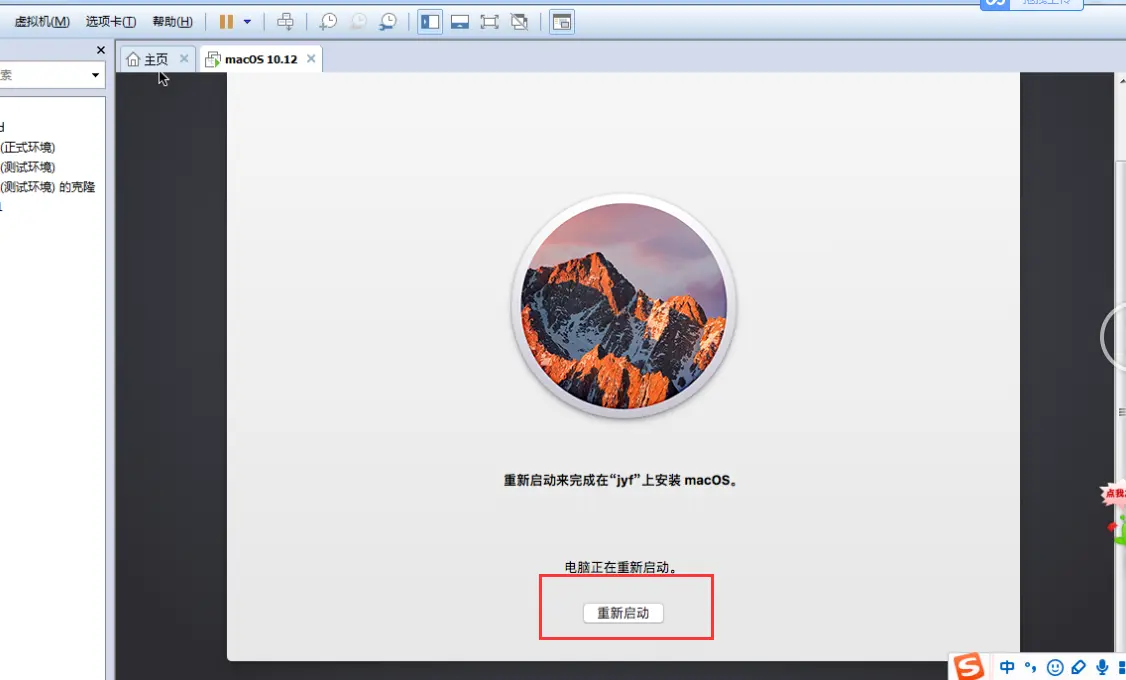Toggle the library sidebar view icon

(430, 22)
